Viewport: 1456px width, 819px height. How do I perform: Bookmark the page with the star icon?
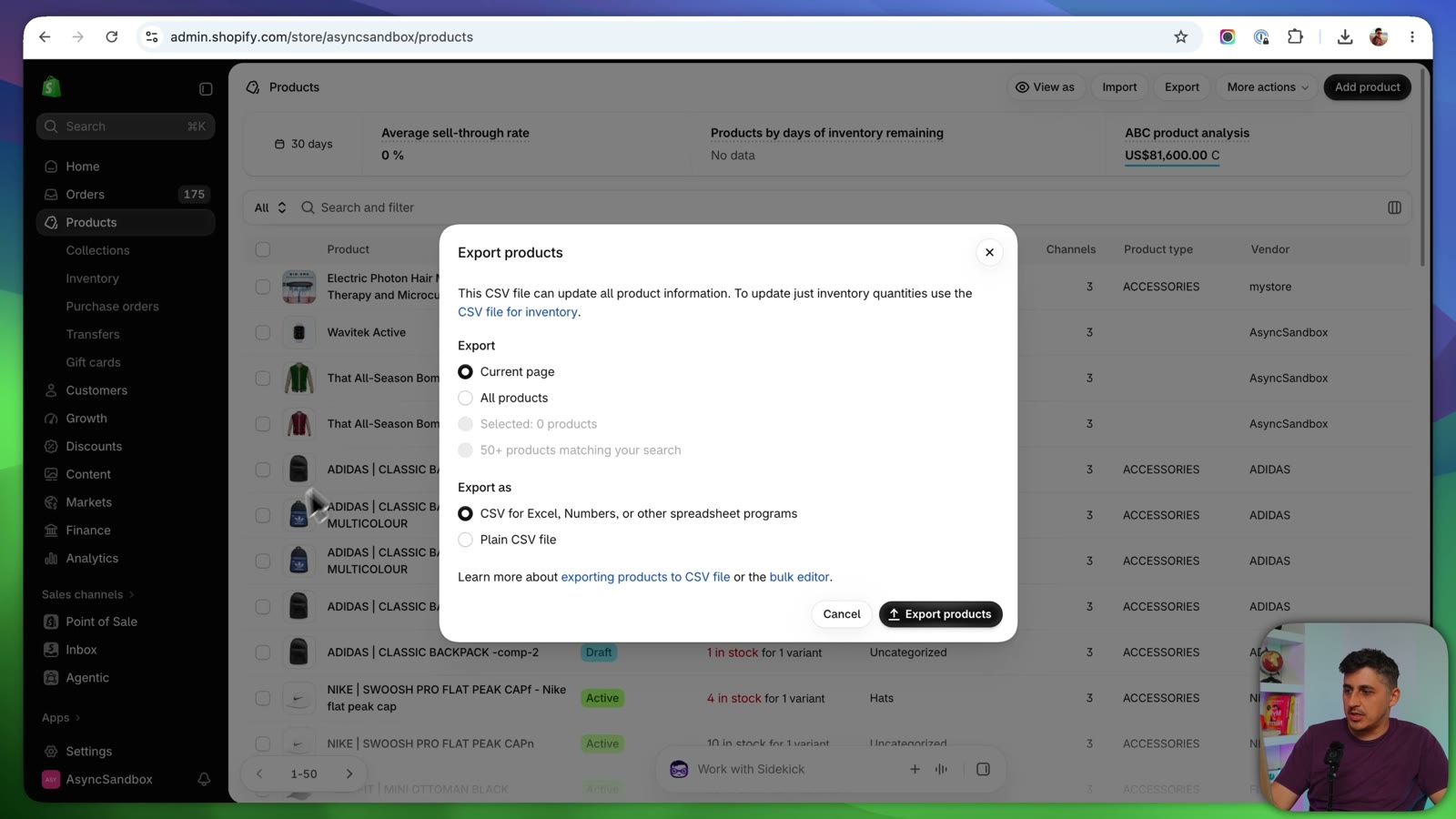pos(1180,37)
